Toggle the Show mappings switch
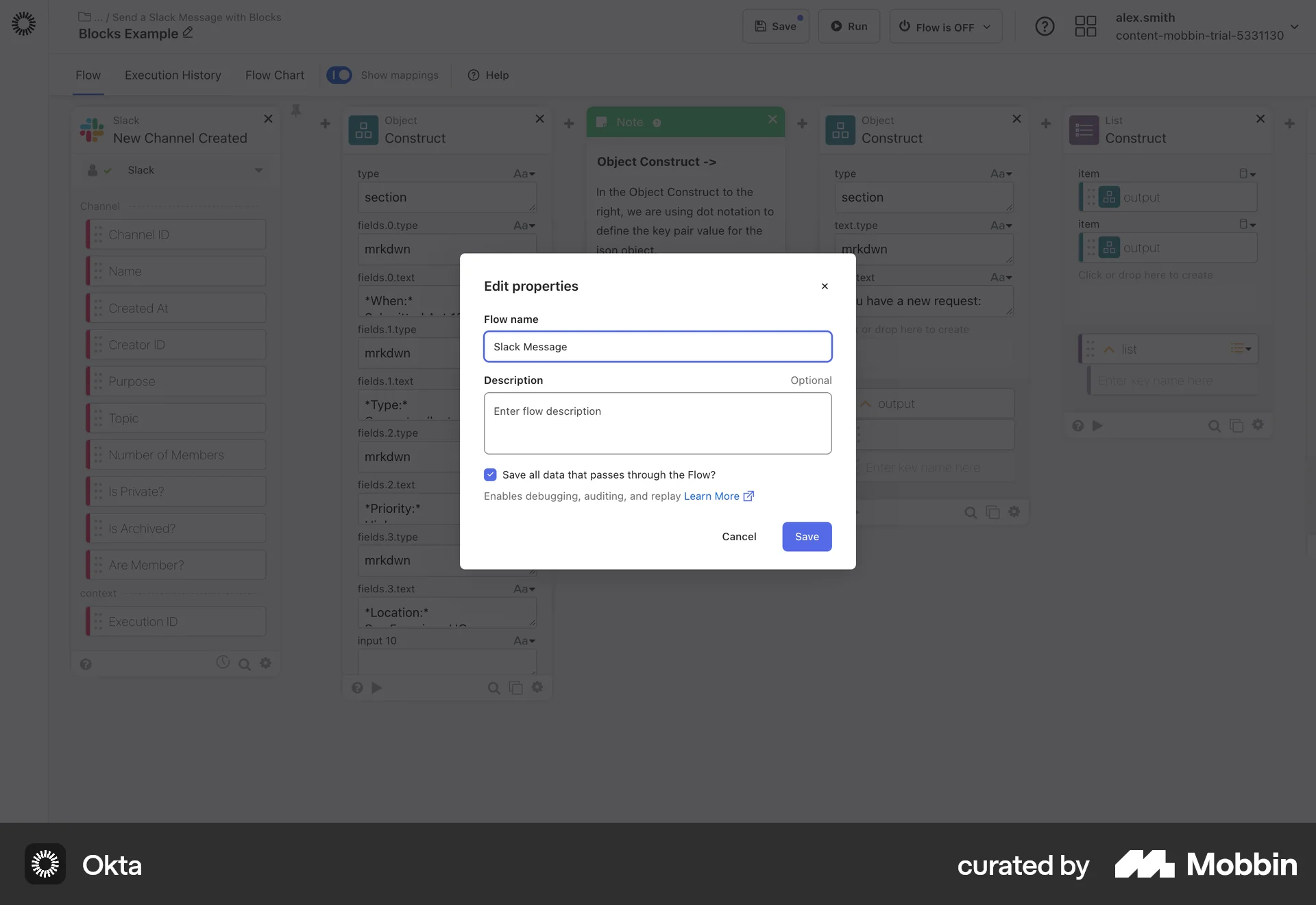Viewport: 1316px width, 905px height. click(x=339, y=75)
